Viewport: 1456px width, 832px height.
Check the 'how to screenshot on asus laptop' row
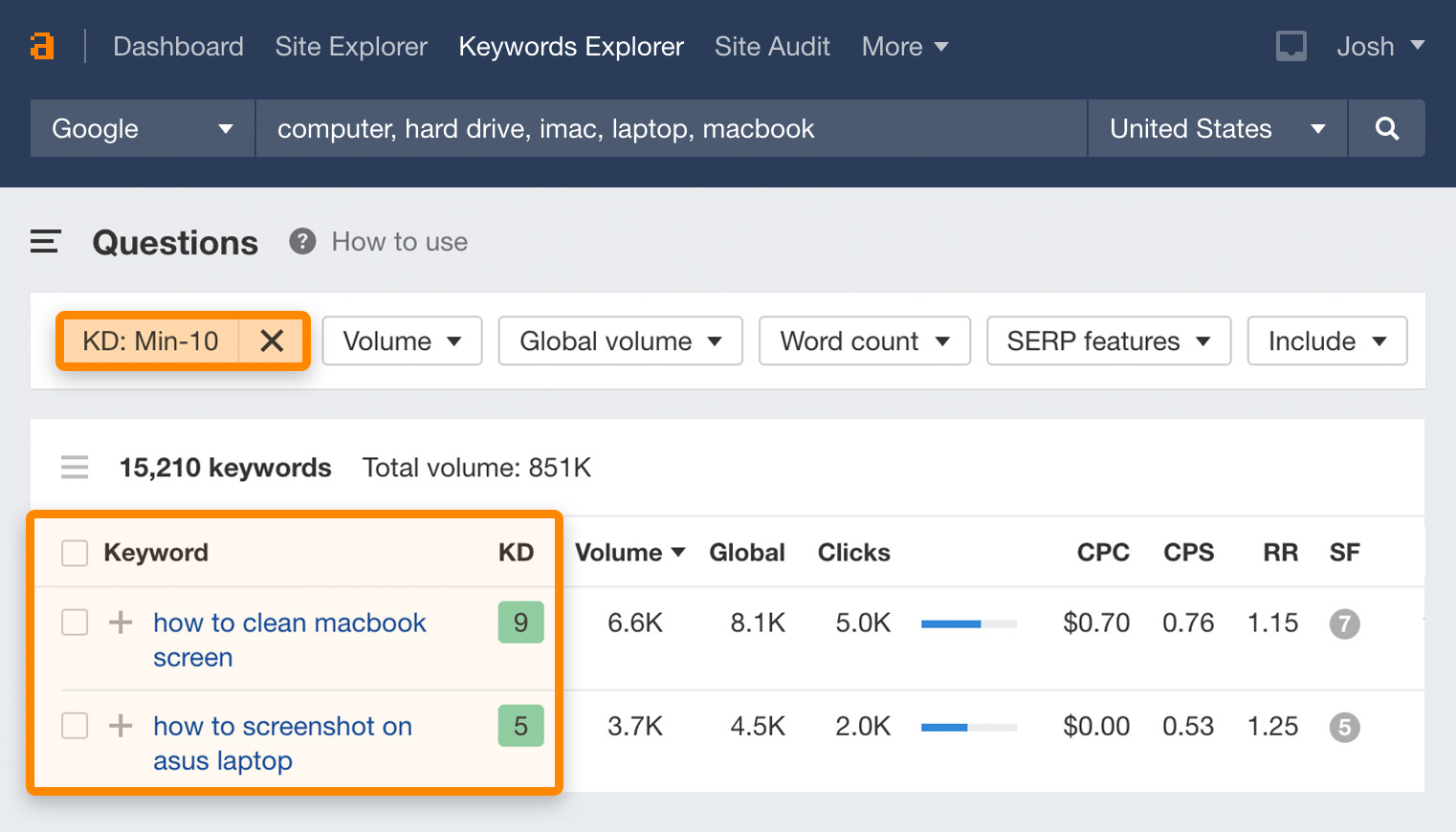tap(75, 726)
